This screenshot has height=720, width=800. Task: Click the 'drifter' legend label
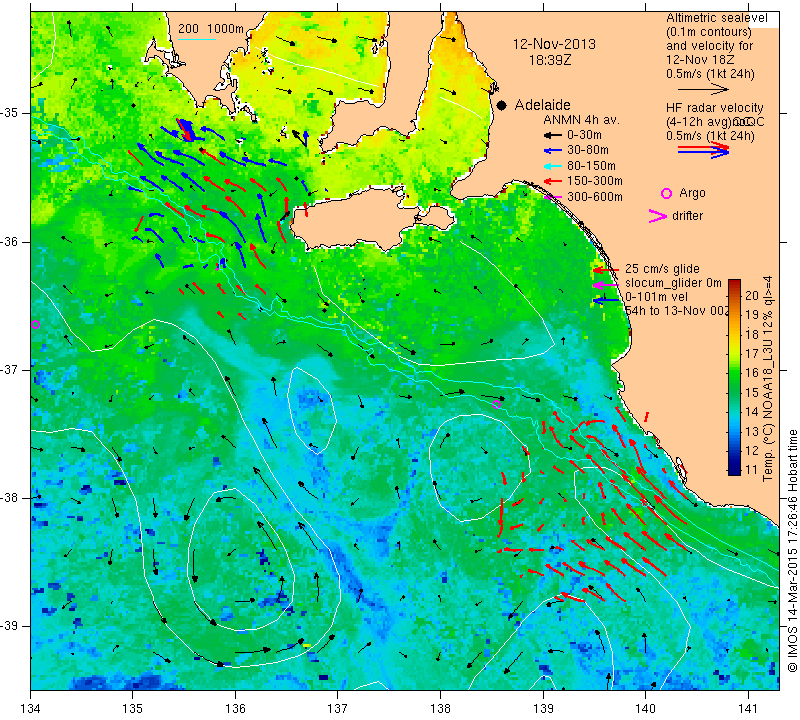(x=687, y=216)
